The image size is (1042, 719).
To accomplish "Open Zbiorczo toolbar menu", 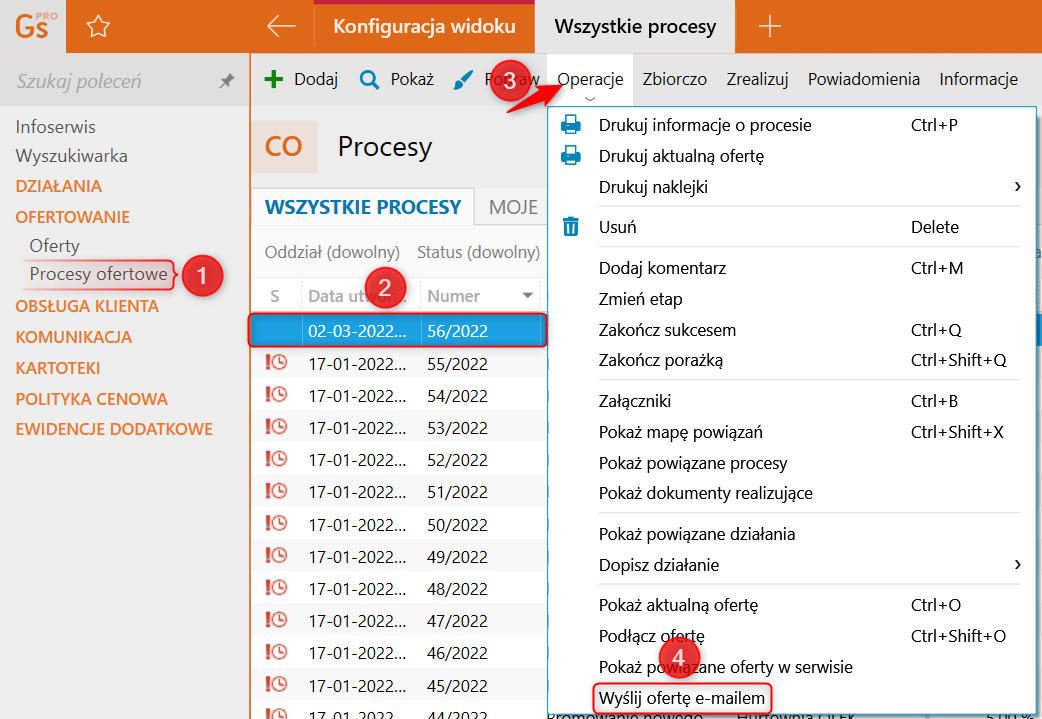I will click(x=675, y=80).
